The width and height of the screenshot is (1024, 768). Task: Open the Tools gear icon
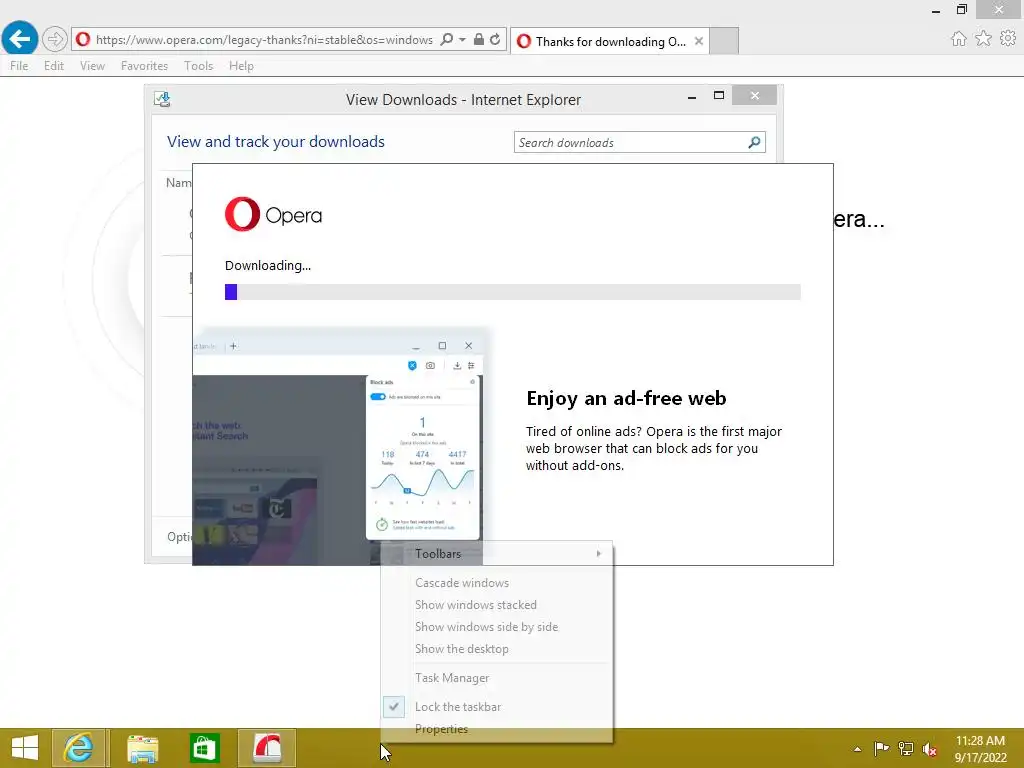click(x=1008, y=39)
